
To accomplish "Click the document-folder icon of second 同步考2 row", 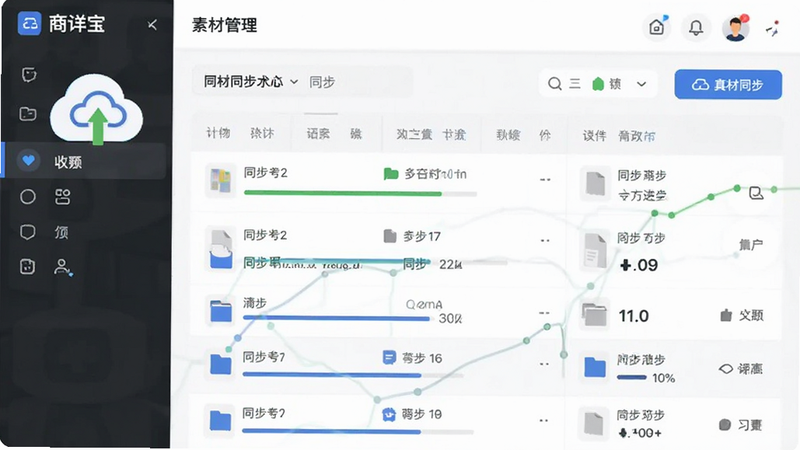I will pyautogui.click(x=221, y=249).
